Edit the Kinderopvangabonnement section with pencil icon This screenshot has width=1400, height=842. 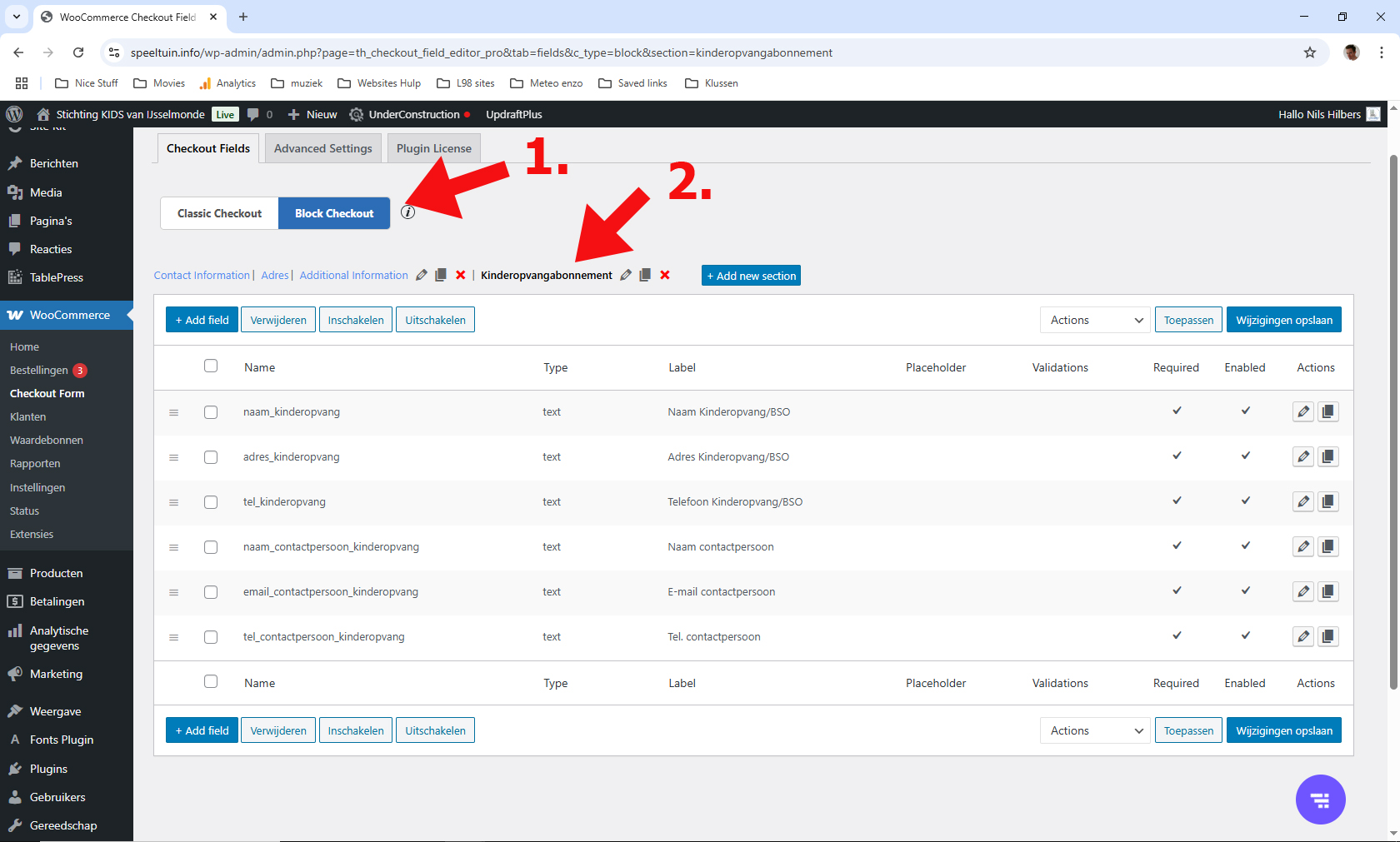(626, 276)
